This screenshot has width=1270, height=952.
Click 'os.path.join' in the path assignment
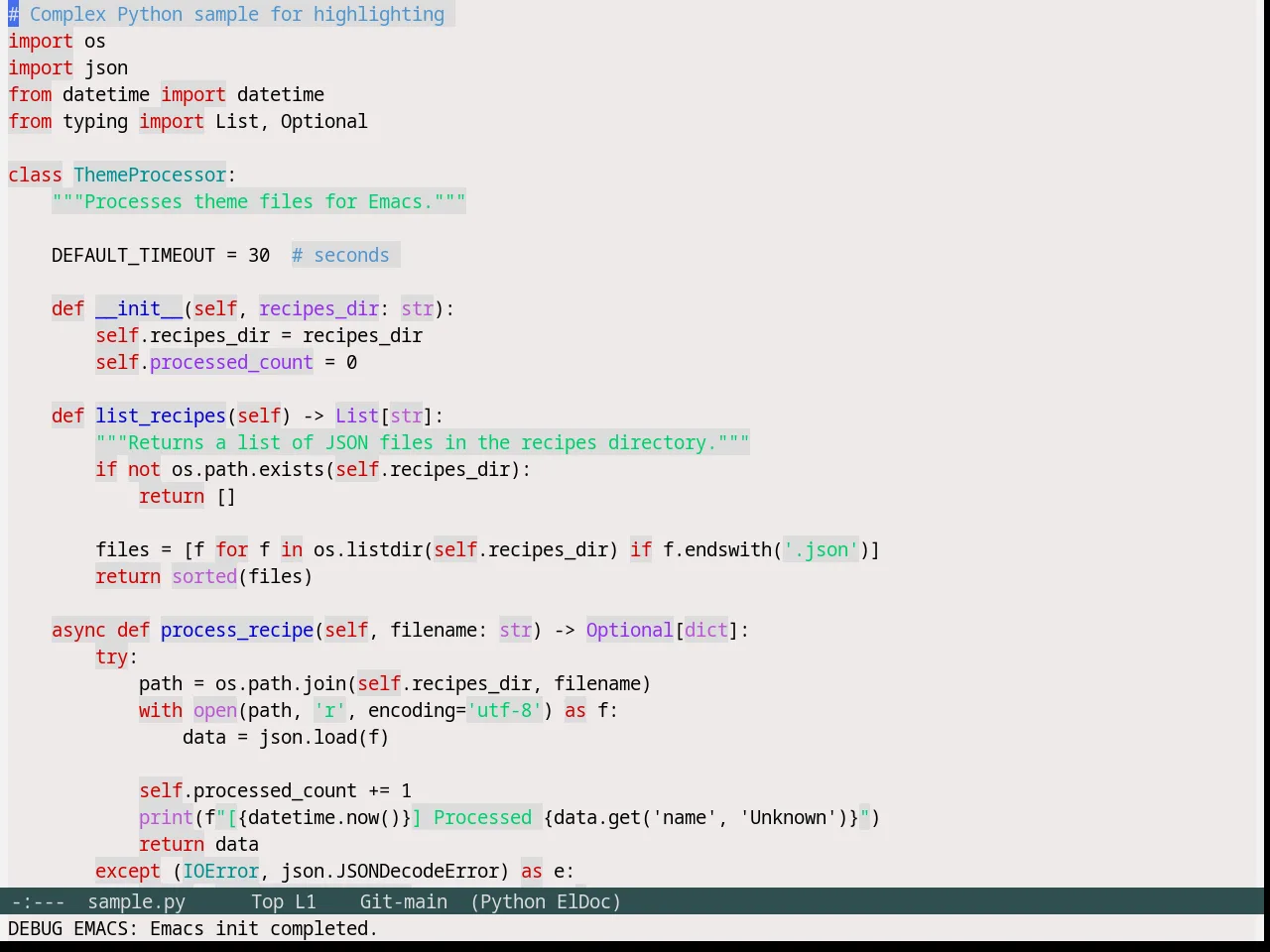(281, 683)
